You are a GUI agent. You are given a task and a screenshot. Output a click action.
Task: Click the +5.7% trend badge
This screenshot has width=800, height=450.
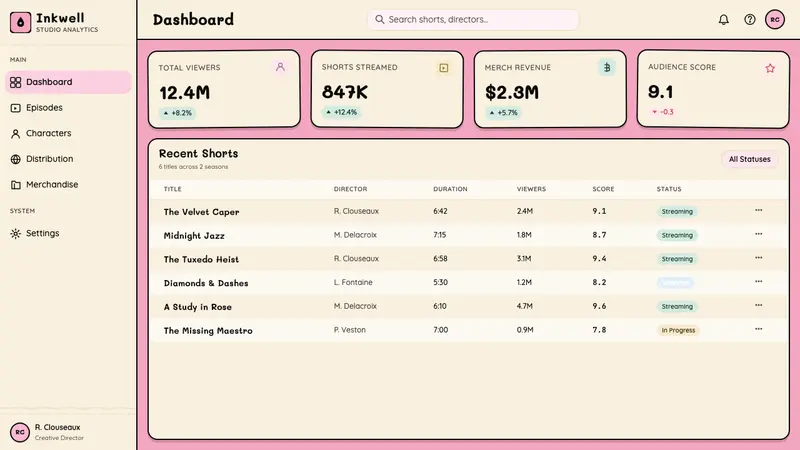point(504,113)
